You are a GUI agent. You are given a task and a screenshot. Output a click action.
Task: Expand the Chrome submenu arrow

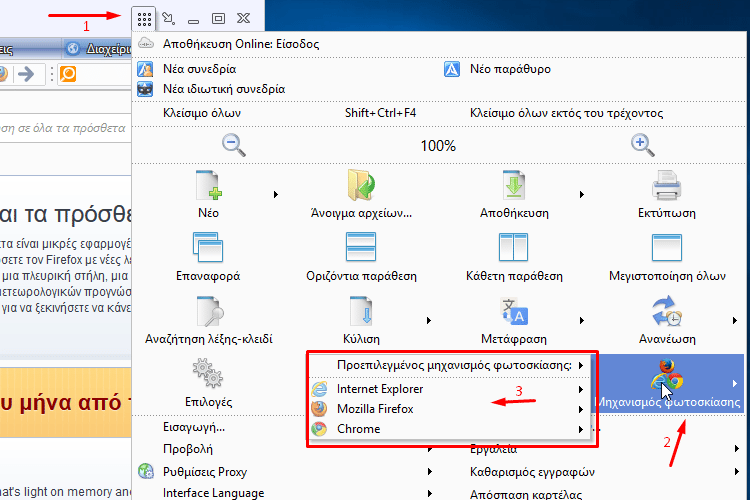click(581, 429)
